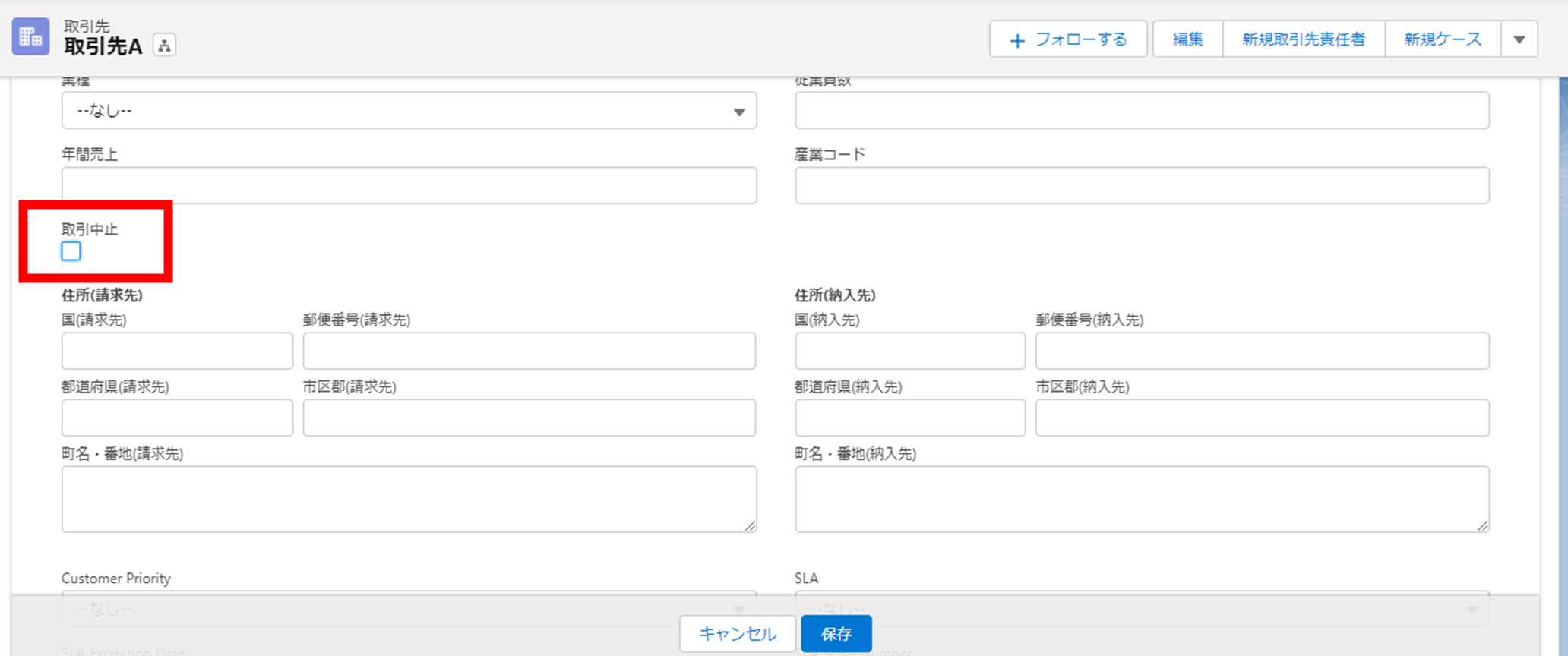Click the キャンセル button
The width and height of the screenshot is (1568, 656).
click(x=738, y=634)
